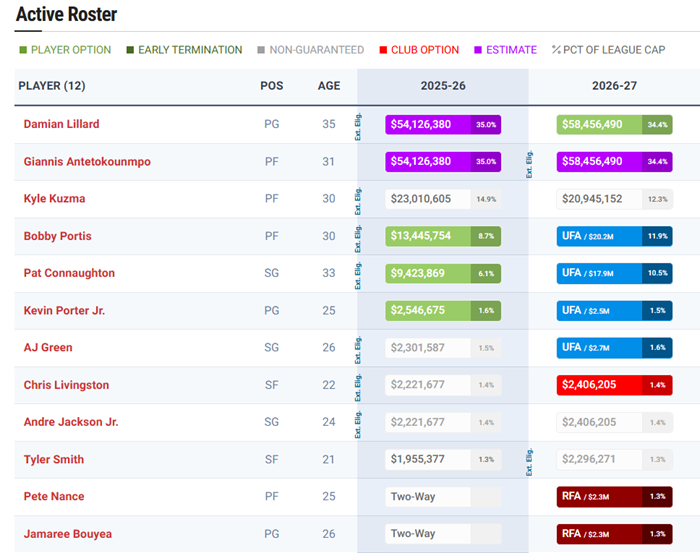700x553 pixels.
Task: Click Ext. Elig. marker in Tyler Smith's row
Action: tap(529, 462)
